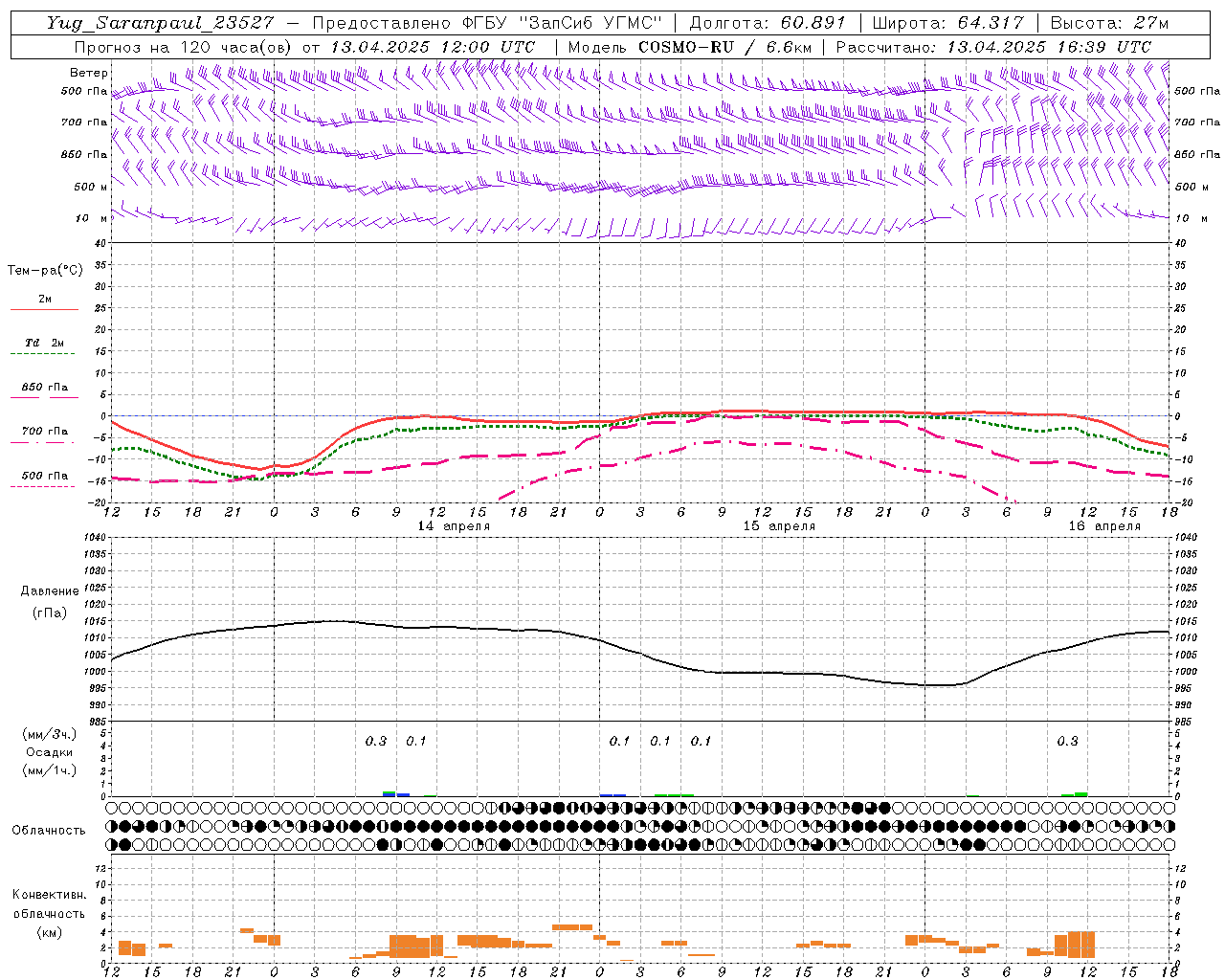Click the date label 14 апреля
The width and height of the screenshot is (1225, 980).
click(454, 526)
